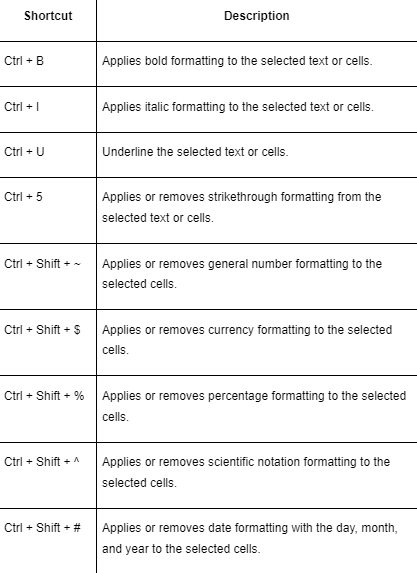Click the scientific notation formatting description
This screenshot has width=417, height=573.
pos(246,472)
